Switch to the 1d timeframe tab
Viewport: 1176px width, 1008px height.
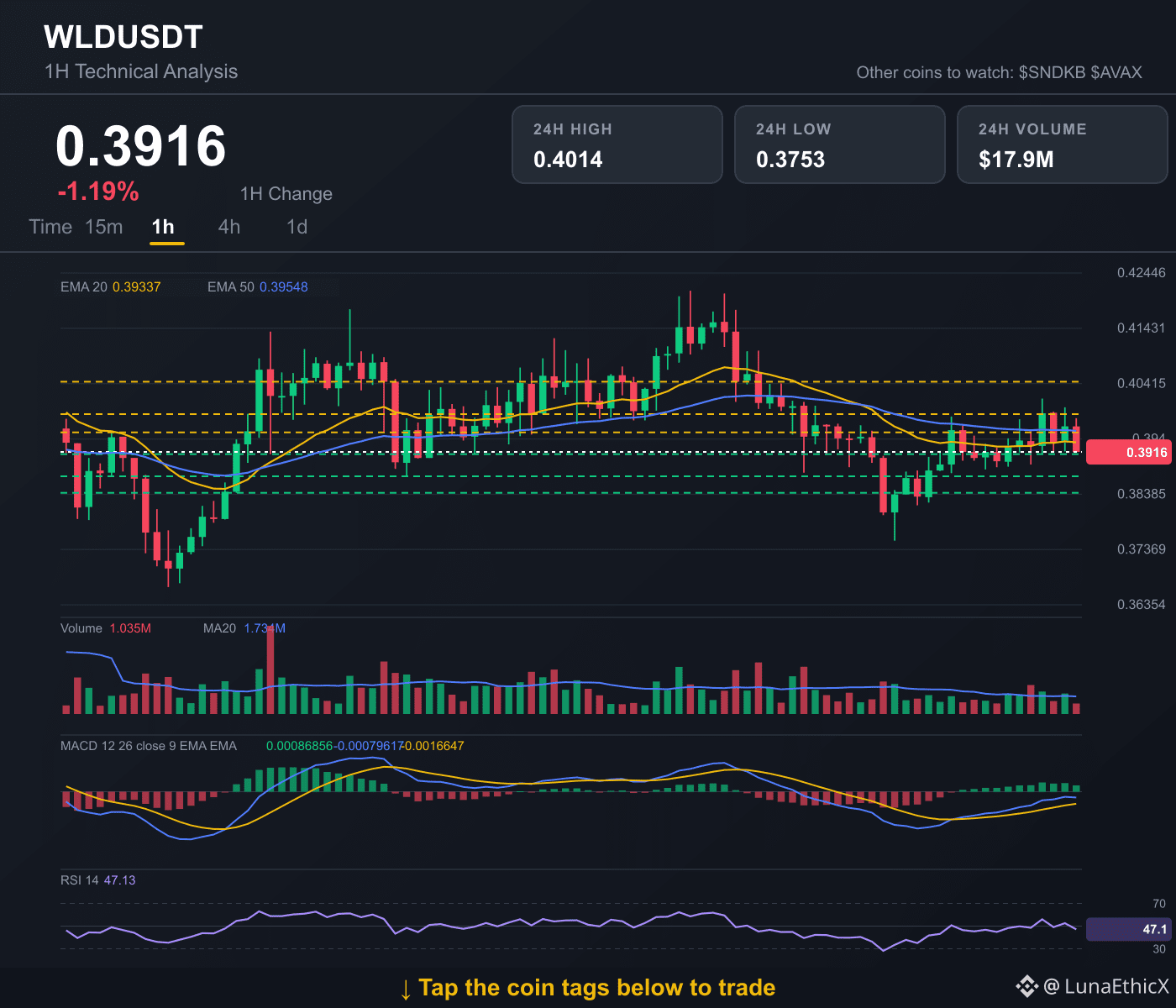(297, 227)
